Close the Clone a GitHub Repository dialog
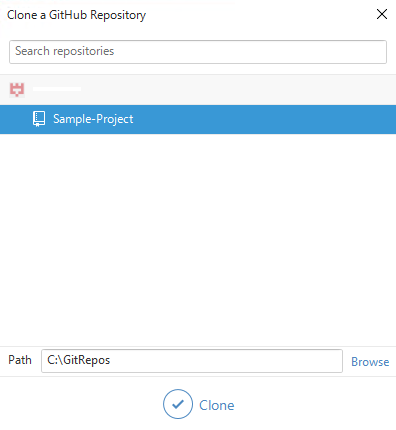The width and height of the screenshot is (396, 430). click(x=382, y=14)
